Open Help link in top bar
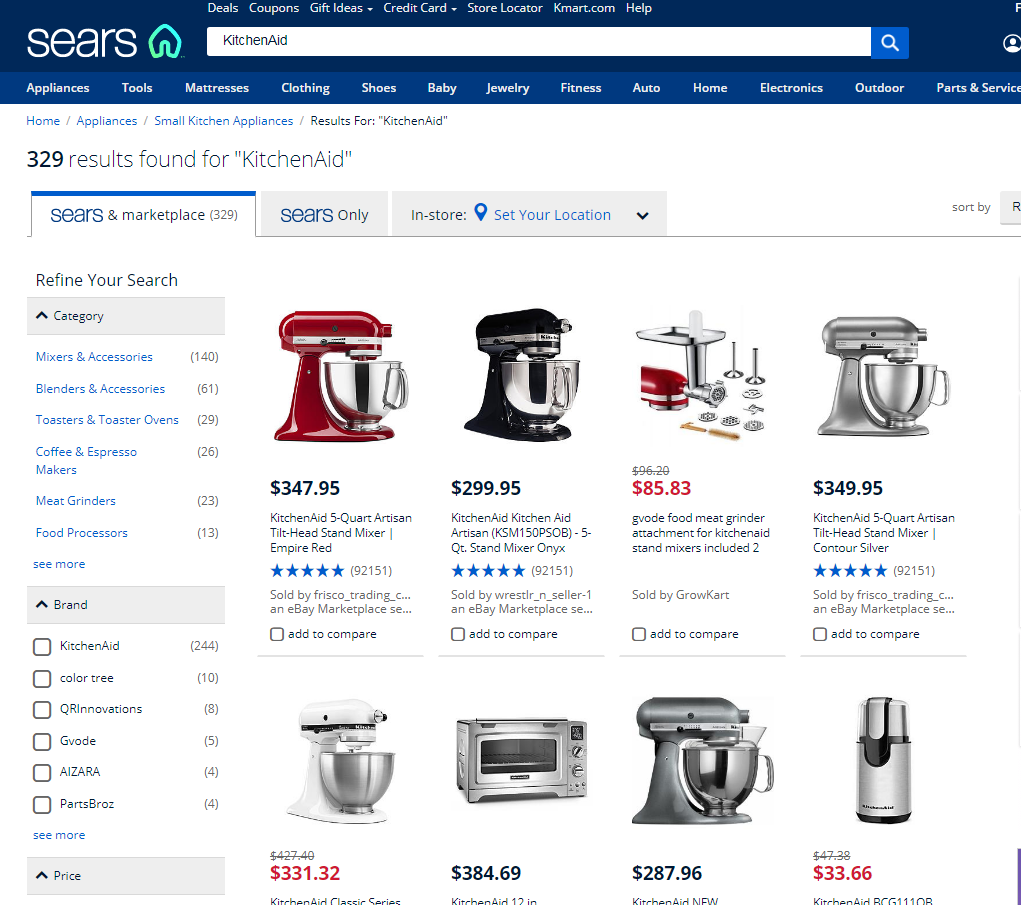Viewport: 1021px width, 905px height. pyautogui.click(x=639, y=8)
